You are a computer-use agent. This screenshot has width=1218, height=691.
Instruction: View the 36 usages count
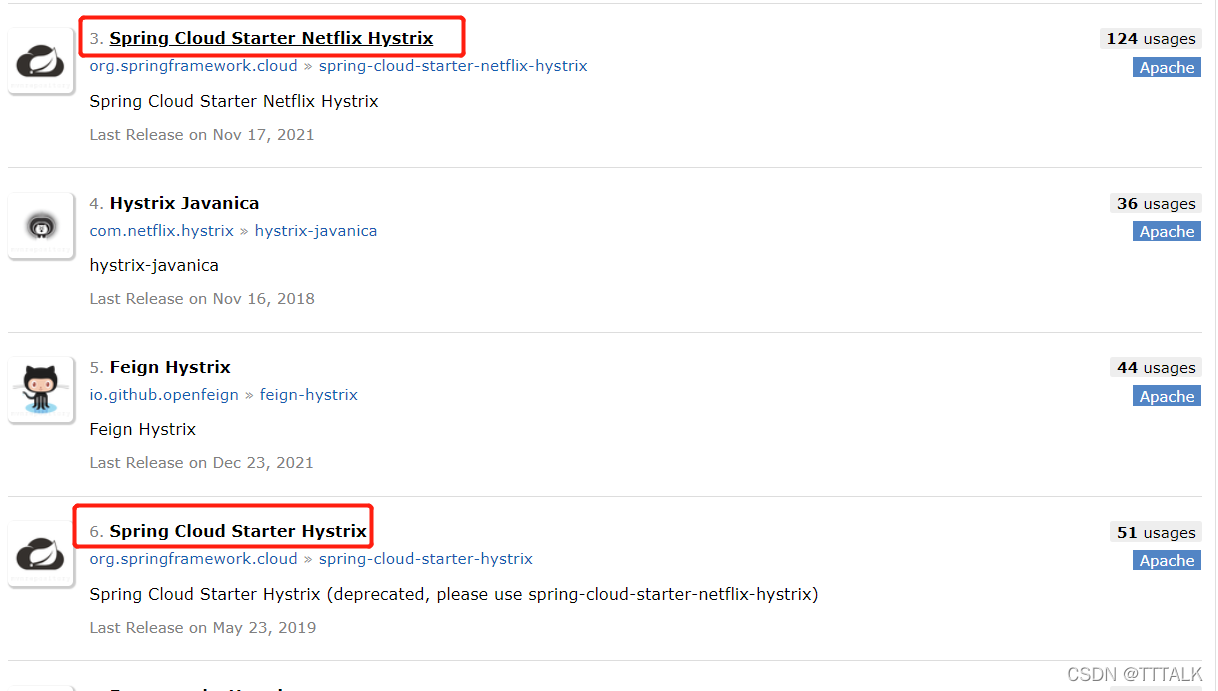(1156, 204)
